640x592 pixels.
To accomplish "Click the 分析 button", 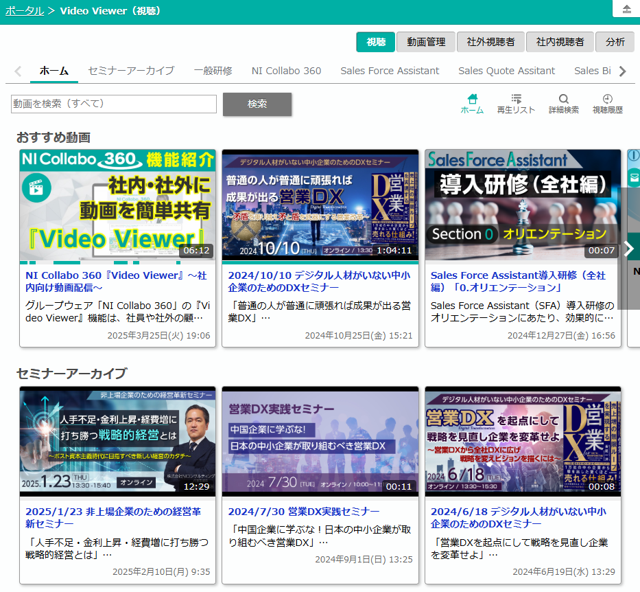I will (x=615, y=42).
